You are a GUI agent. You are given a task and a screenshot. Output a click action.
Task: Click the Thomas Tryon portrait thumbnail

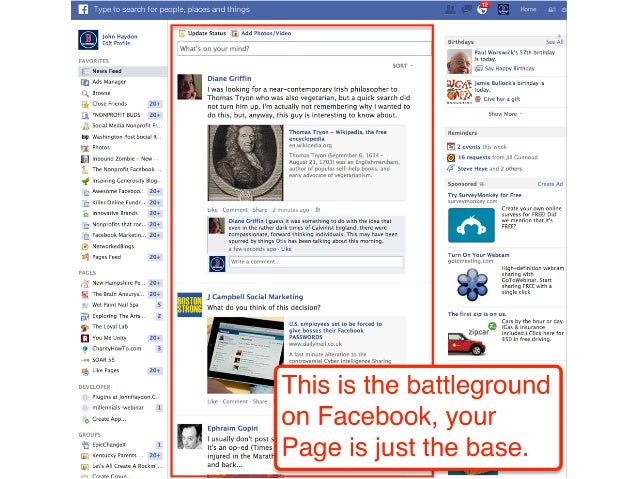[x=246, y=162]
